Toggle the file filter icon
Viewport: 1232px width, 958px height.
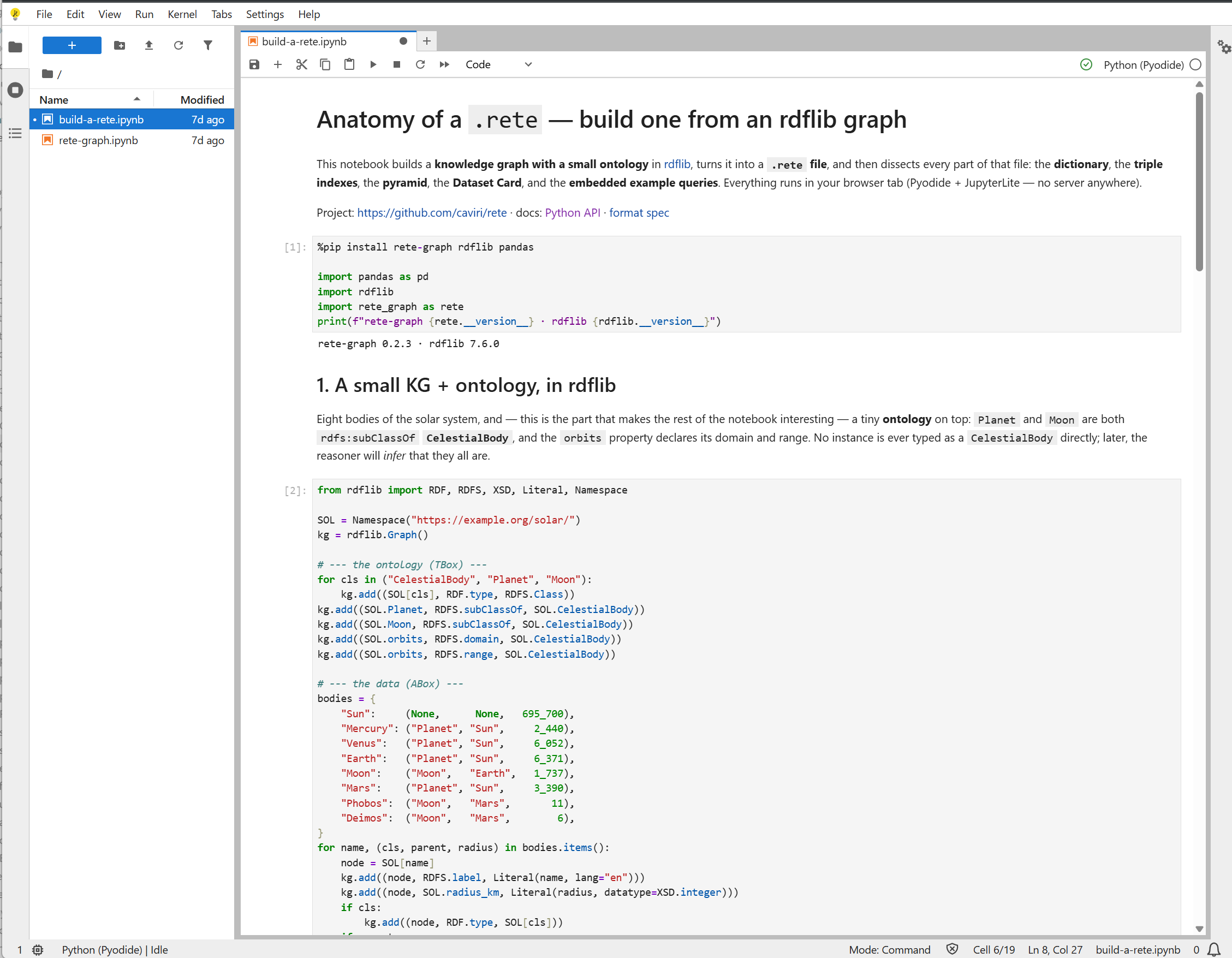(x=207, y=45)
